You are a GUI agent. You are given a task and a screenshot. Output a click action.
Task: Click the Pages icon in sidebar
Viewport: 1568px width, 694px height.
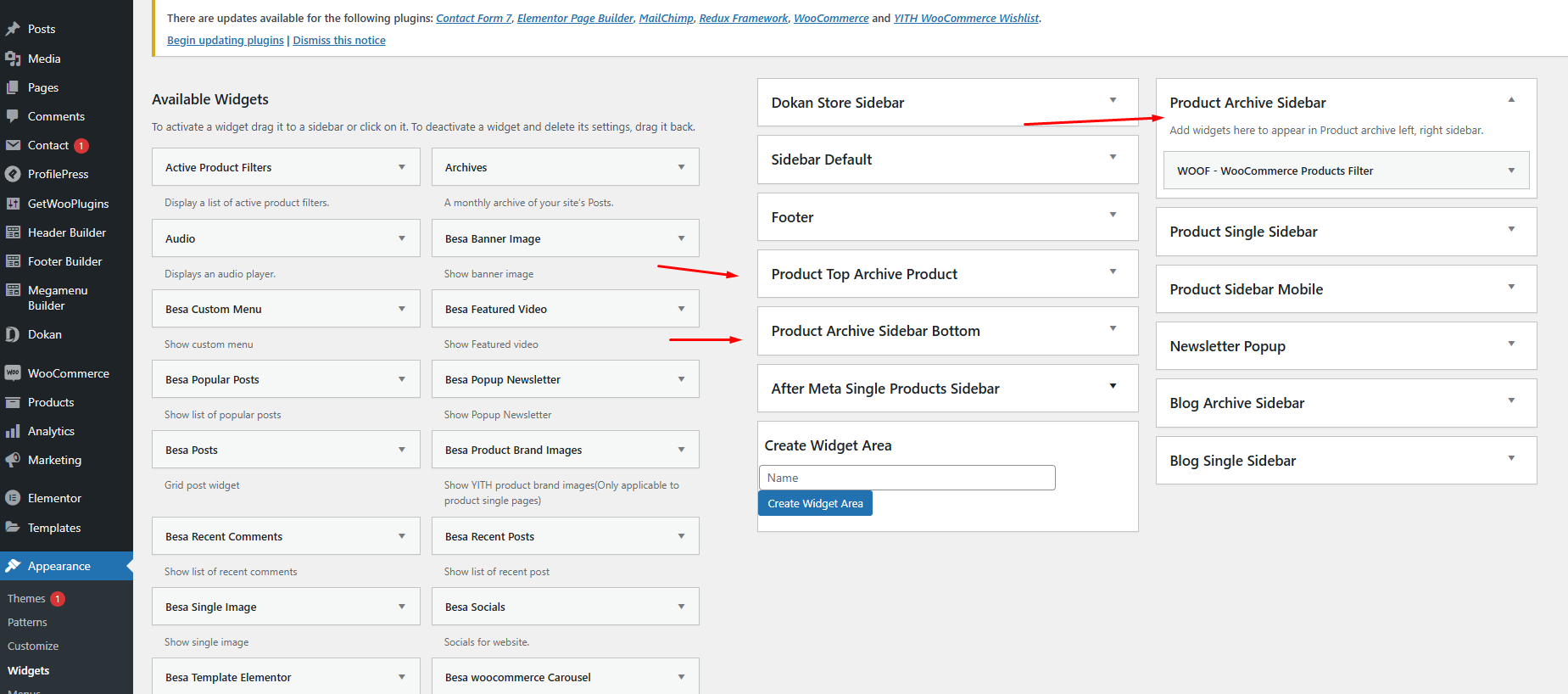coord(13,87)
